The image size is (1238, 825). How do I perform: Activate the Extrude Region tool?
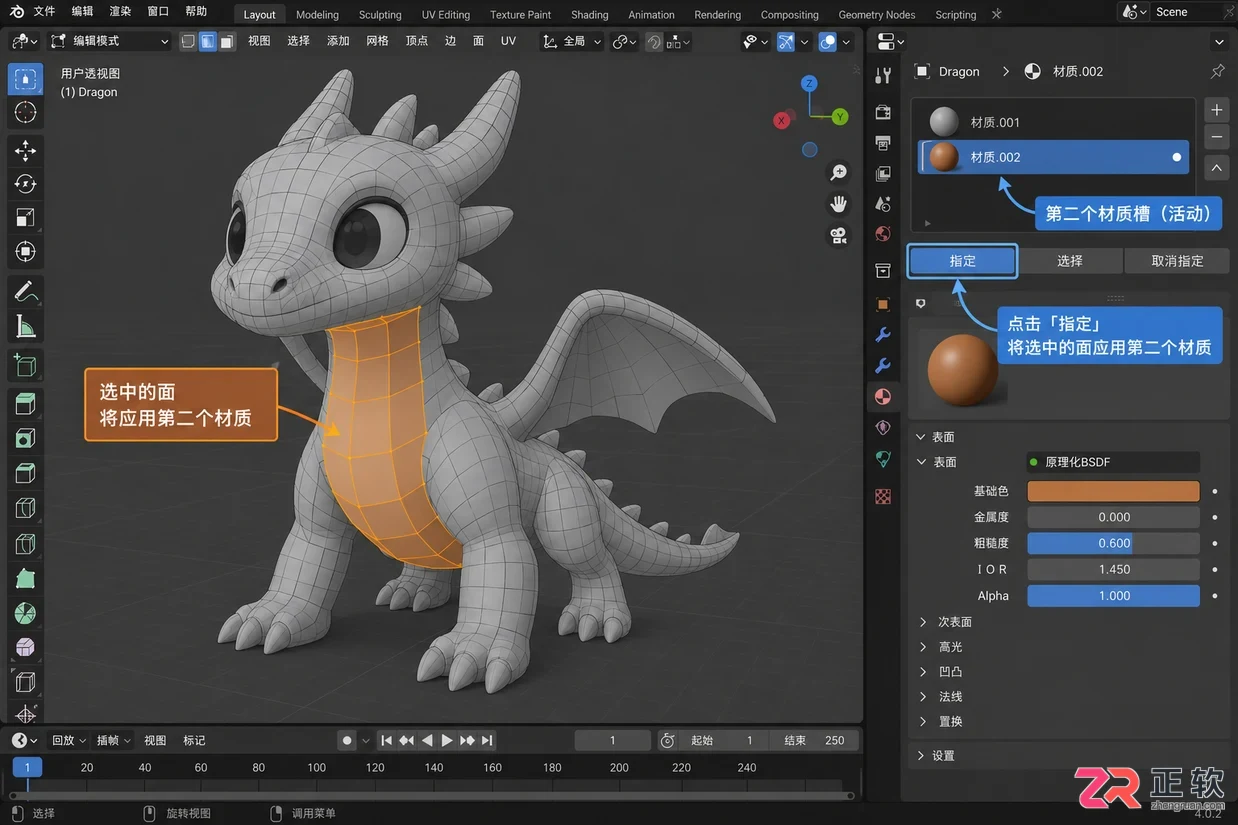click(x=25, y=404)
